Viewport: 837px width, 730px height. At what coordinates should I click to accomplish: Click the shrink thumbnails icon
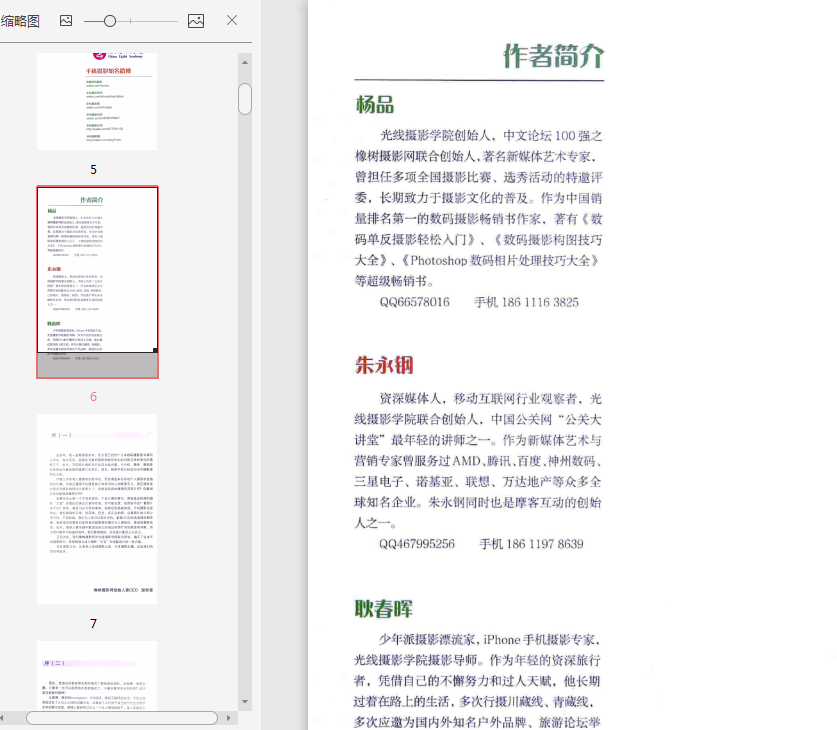66,21
